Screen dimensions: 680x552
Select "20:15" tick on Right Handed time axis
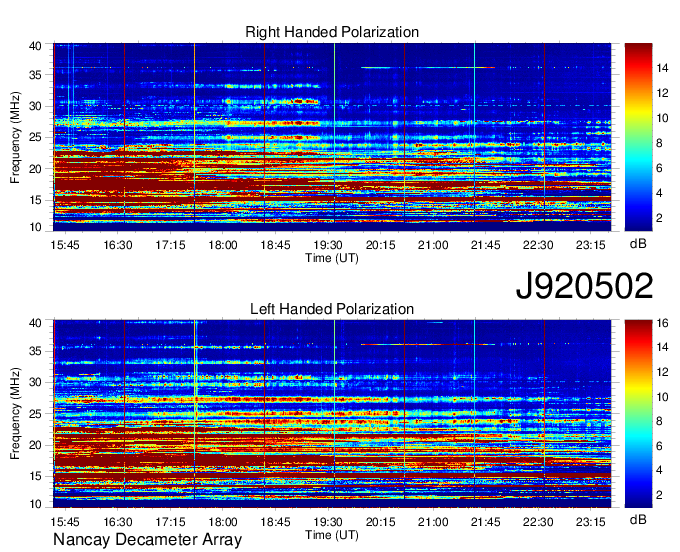381,245
